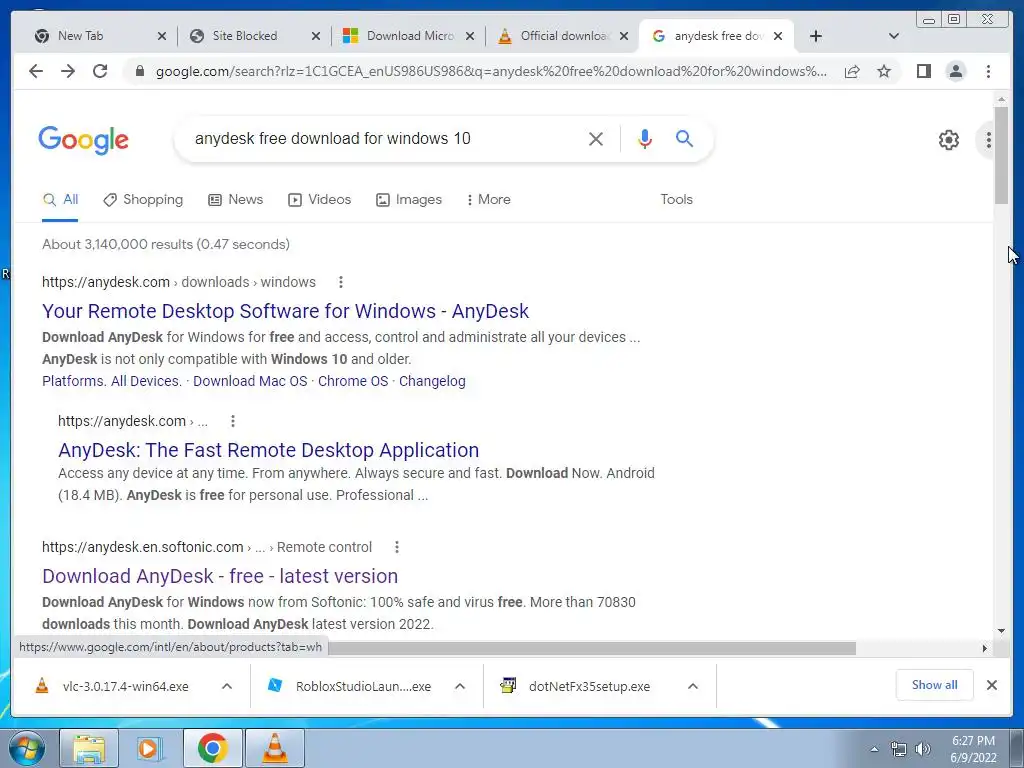The height and width of the screenshot is (768, 1024).
Task: Click the horizontal scrollbar right arrow
Action: point(985,648)
